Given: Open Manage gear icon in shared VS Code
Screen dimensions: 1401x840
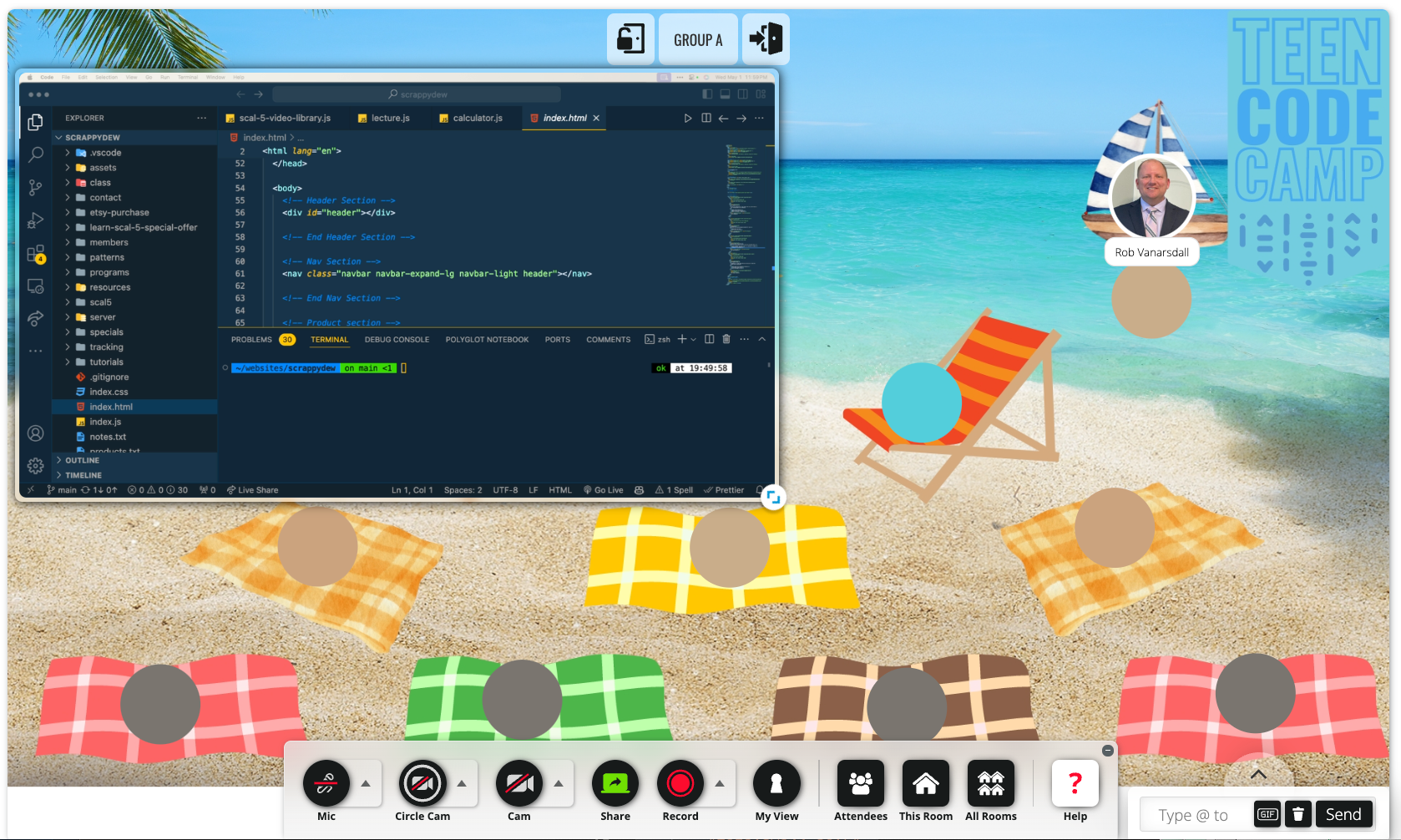Looking at the screenshot, I should click(x=35, y=466).
